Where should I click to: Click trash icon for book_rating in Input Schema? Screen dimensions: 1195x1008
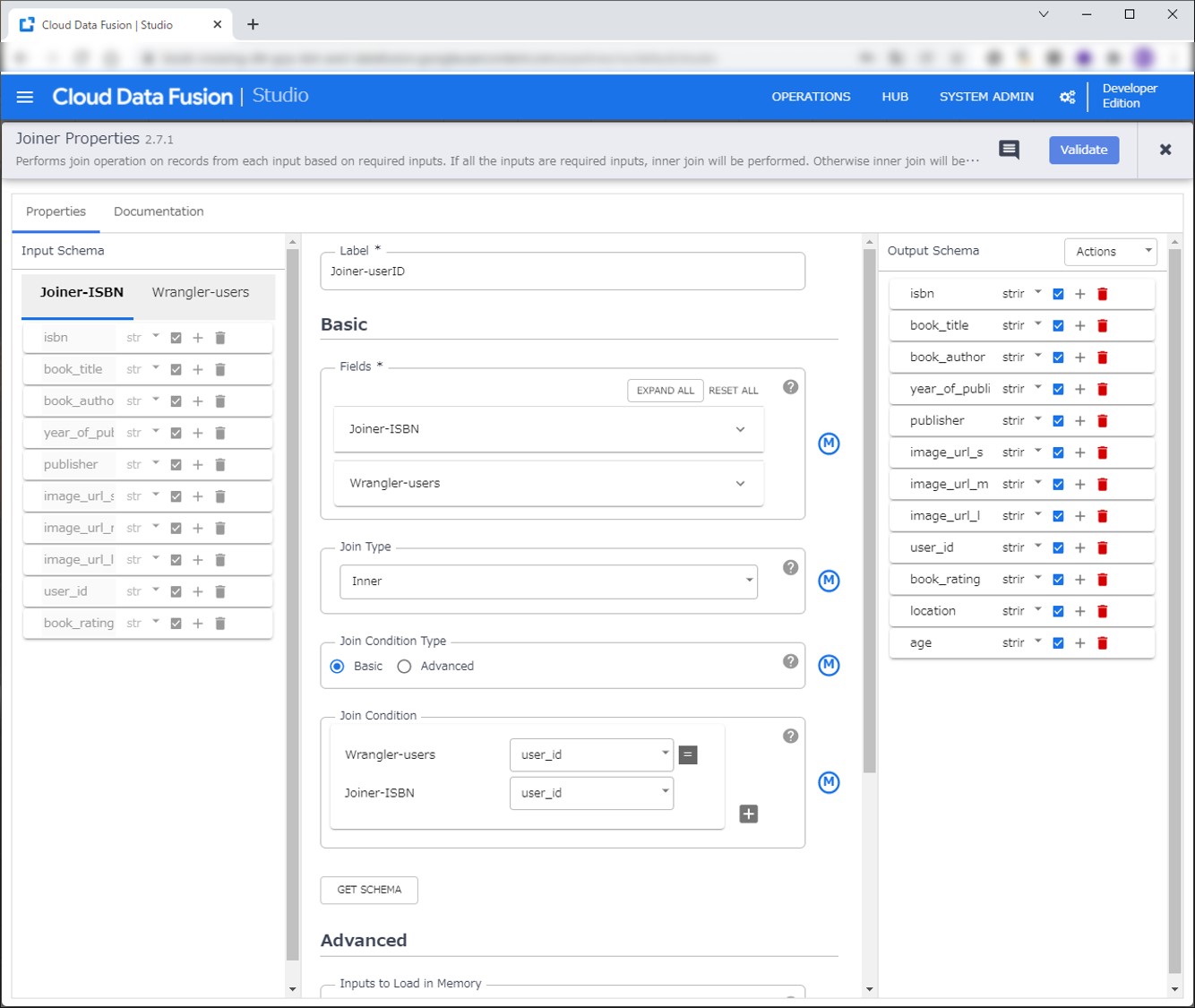(x=220, y=624)
